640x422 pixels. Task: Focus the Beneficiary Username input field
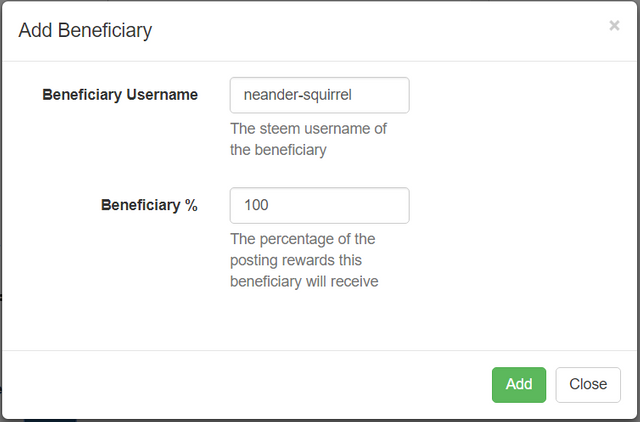[319, 96]
